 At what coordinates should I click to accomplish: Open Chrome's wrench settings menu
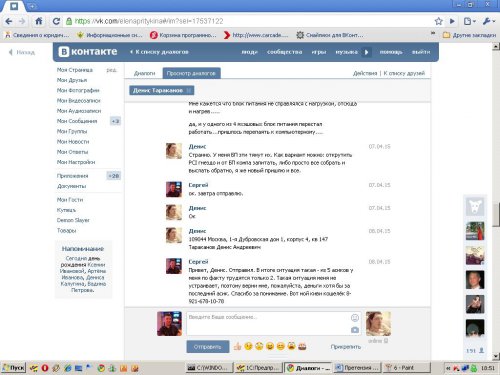488,21
